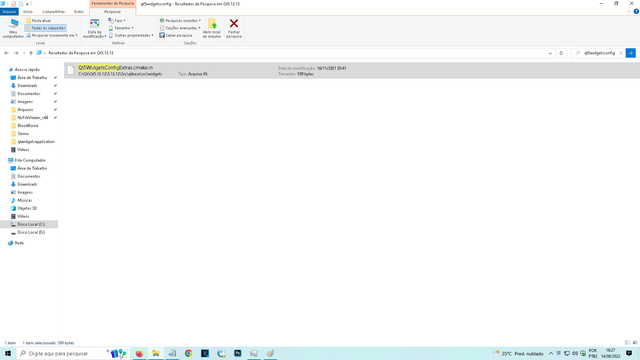This screenshot has height=360, width=640.
Task: Open Qemu folder in sidebar
Action: click(23, 133)
